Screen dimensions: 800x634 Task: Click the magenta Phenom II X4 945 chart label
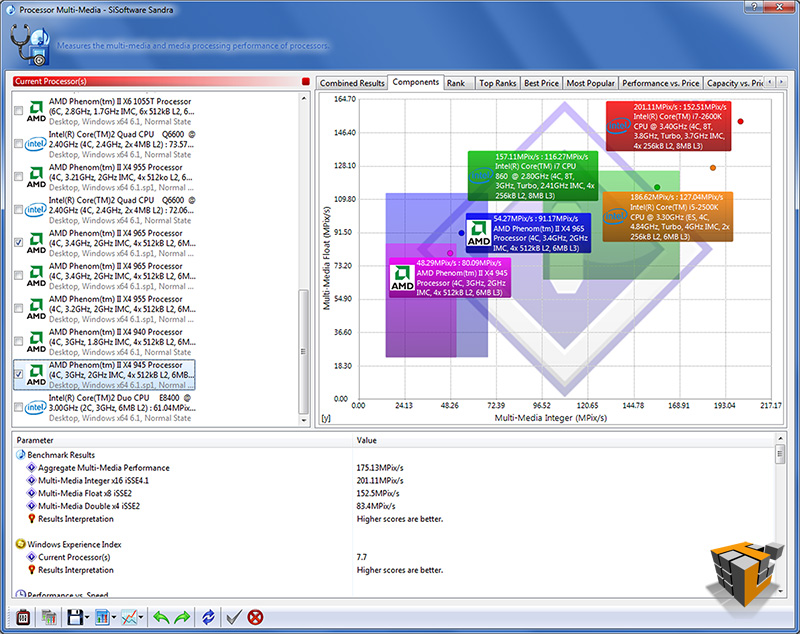tap(450, 278)
